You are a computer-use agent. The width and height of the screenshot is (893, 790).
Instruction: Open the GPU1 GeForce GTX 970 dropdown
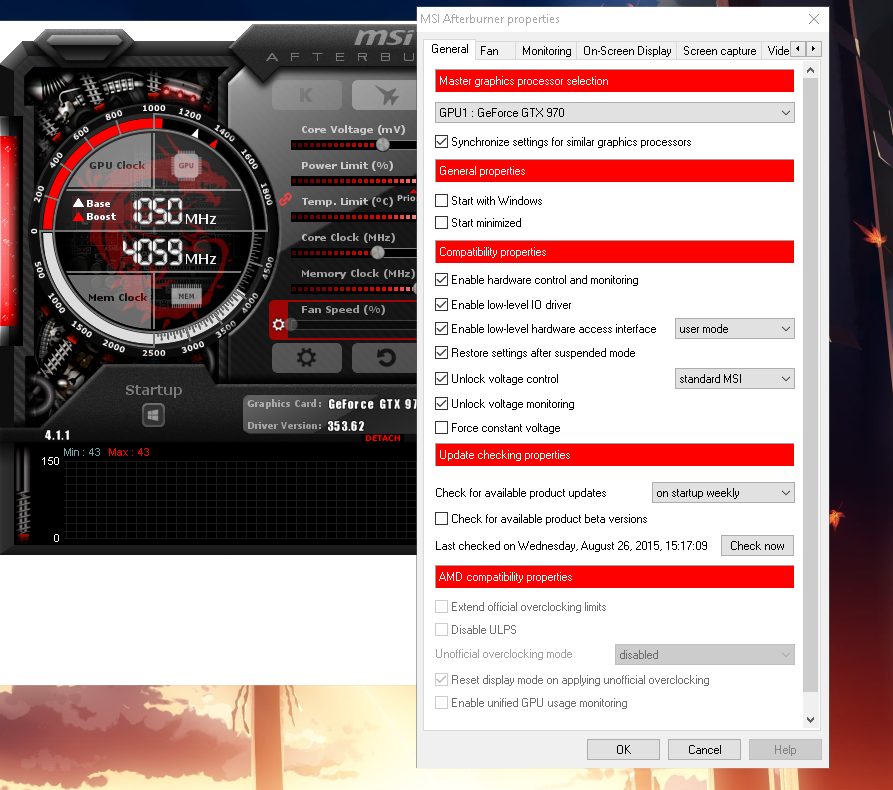click(615, 113)
